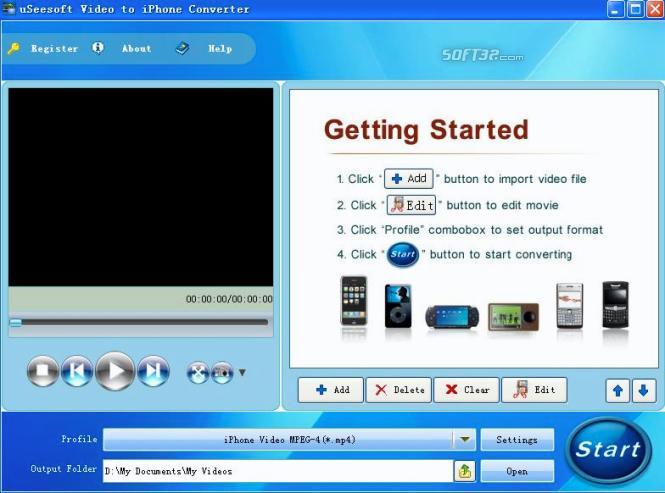Image resolution: width=665 pixels, height=493 pixels.
Task: Click the iPod classic device image
Action: click(398, 306)
